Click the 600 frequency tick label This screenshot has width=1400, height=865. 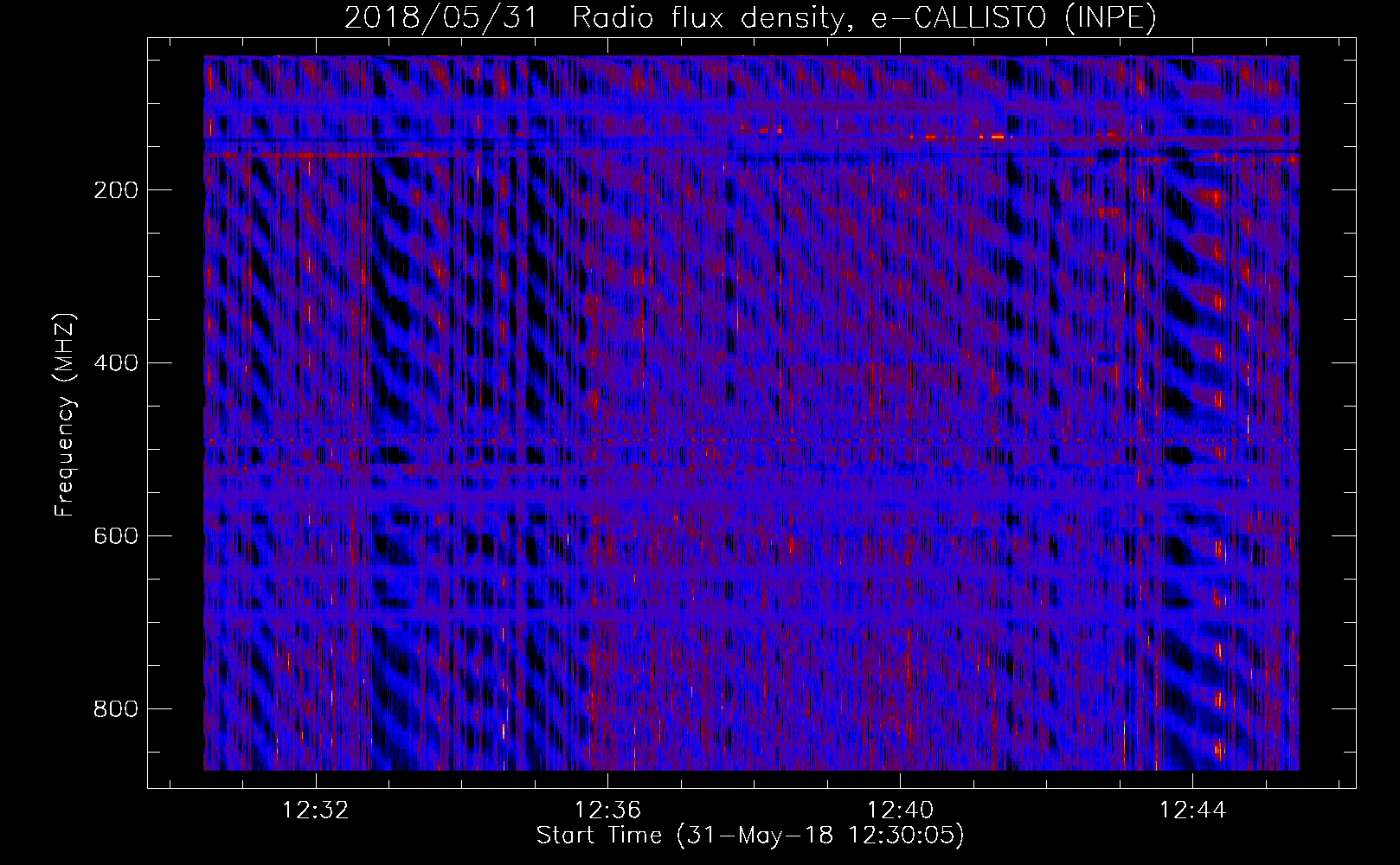coord(115,536)
